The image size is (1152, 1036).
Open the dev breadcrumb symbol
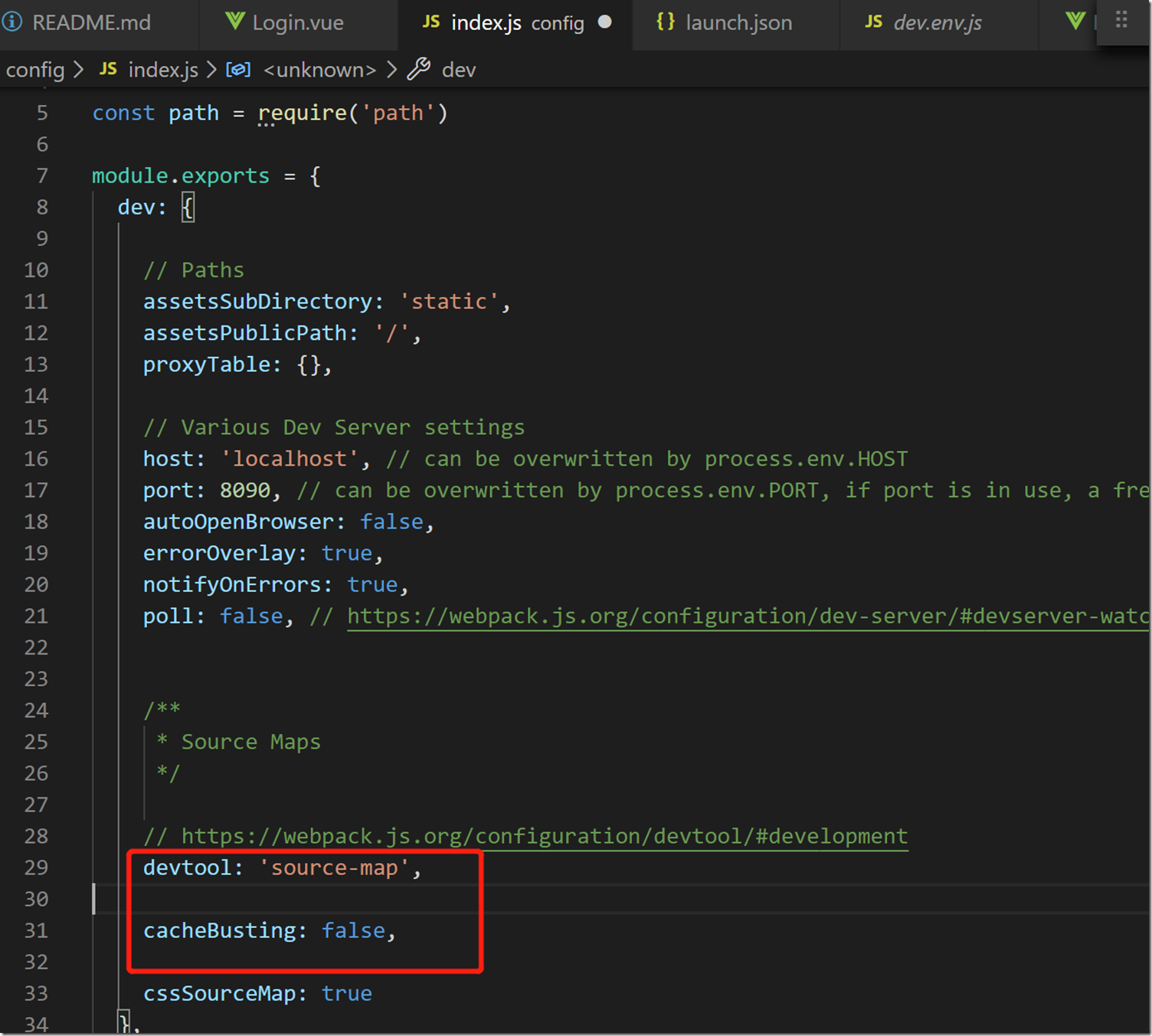click(x=459, y=70)
